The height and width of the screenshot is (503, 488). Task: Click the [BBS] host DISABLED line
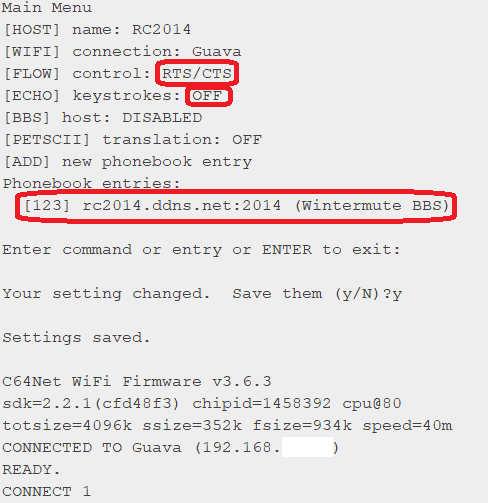[x=103, y=118]
